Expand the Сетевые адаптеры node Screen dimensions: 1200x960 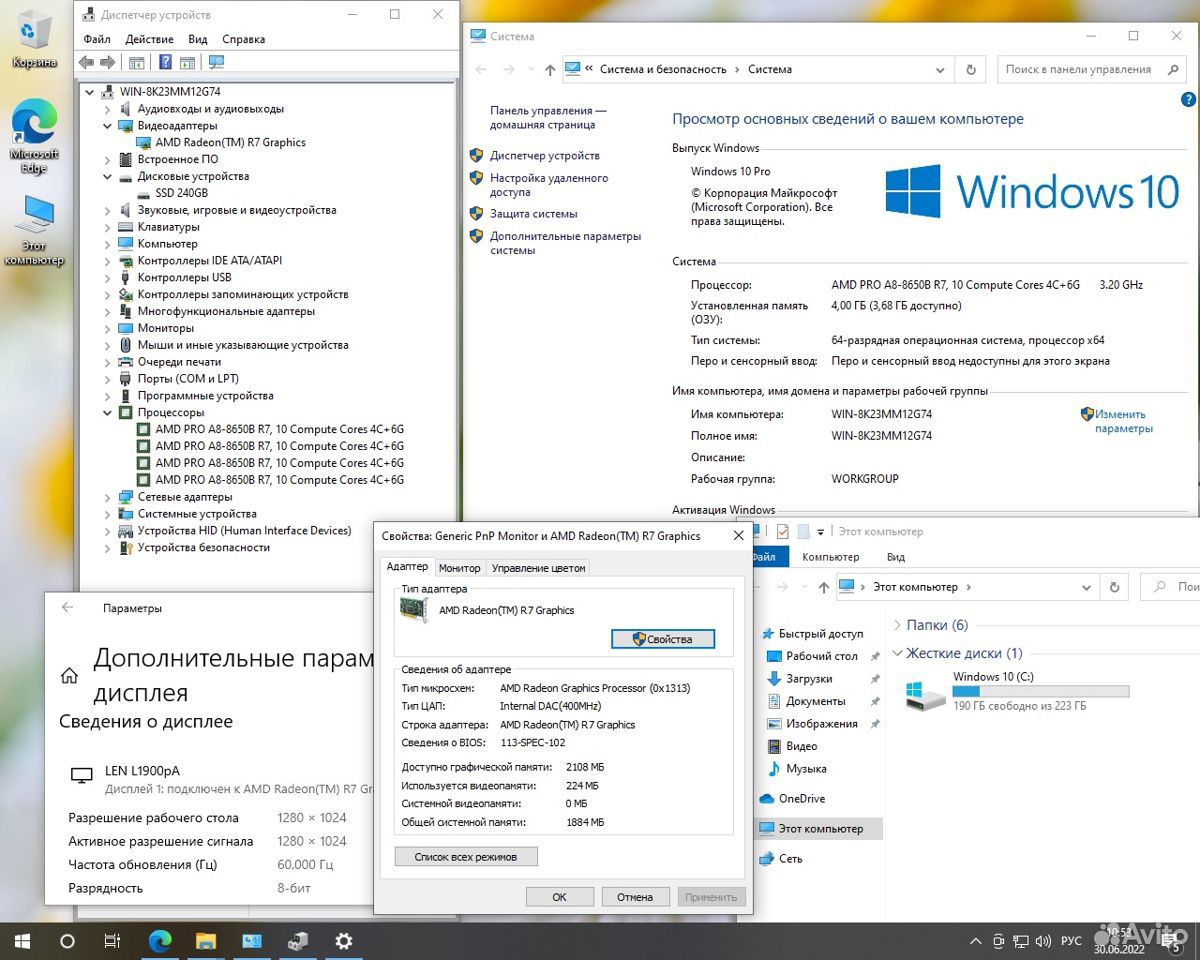pos(108,497)
